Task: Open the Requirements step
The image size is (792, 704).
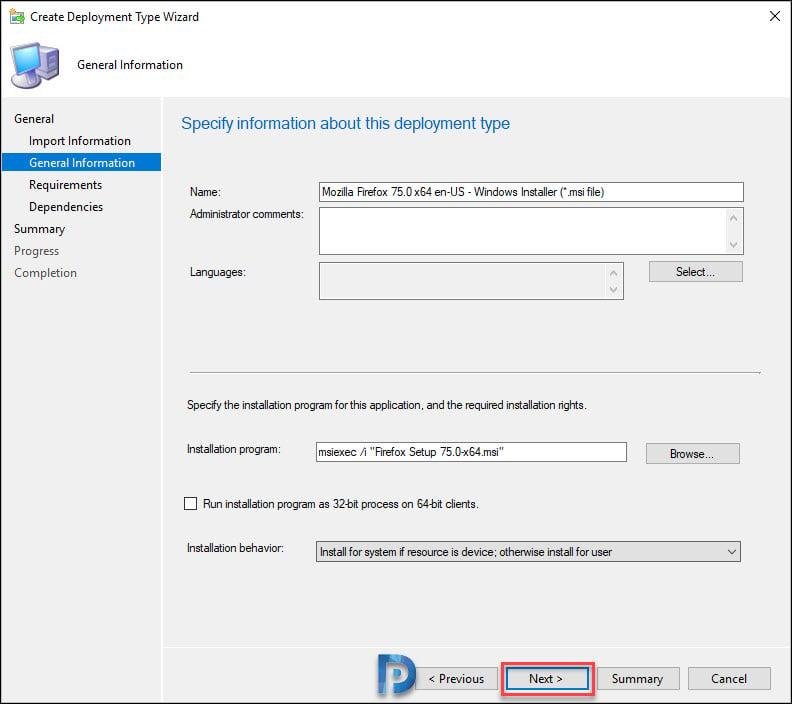Action: (x=65, y=185)
